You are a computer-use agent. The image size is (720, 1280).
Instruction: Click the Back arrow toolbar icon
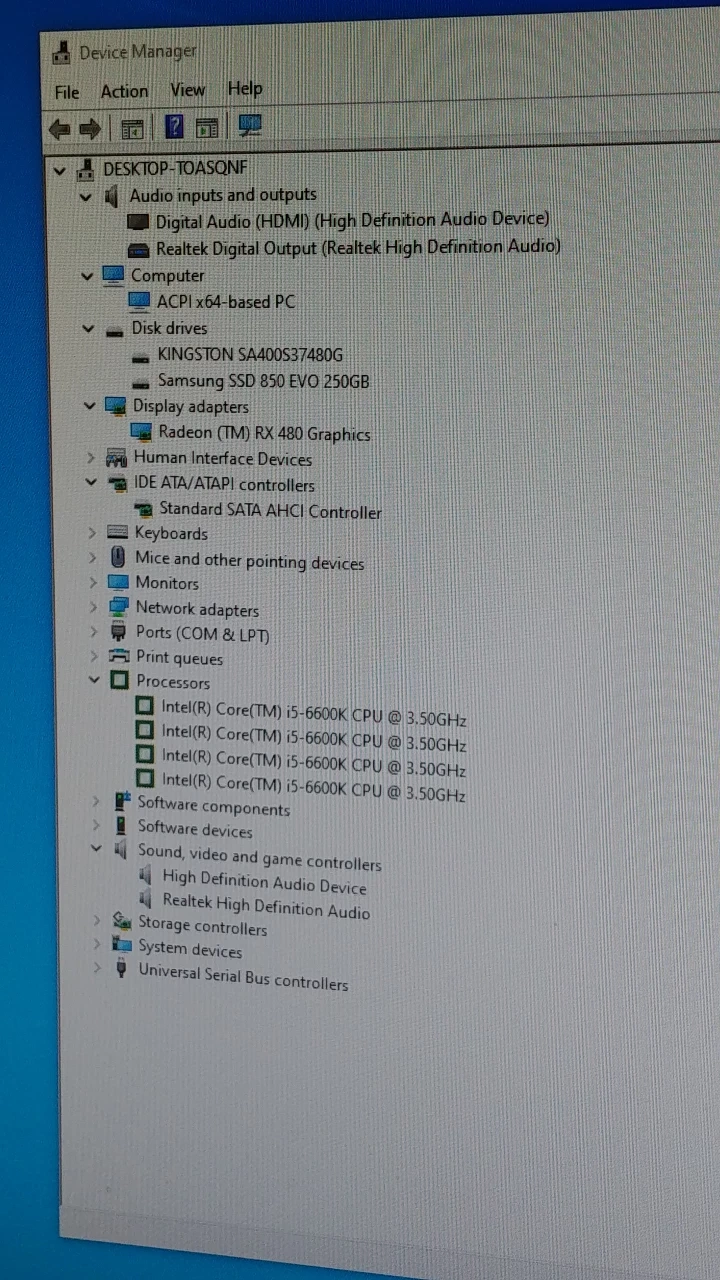(x=60, y=128)
